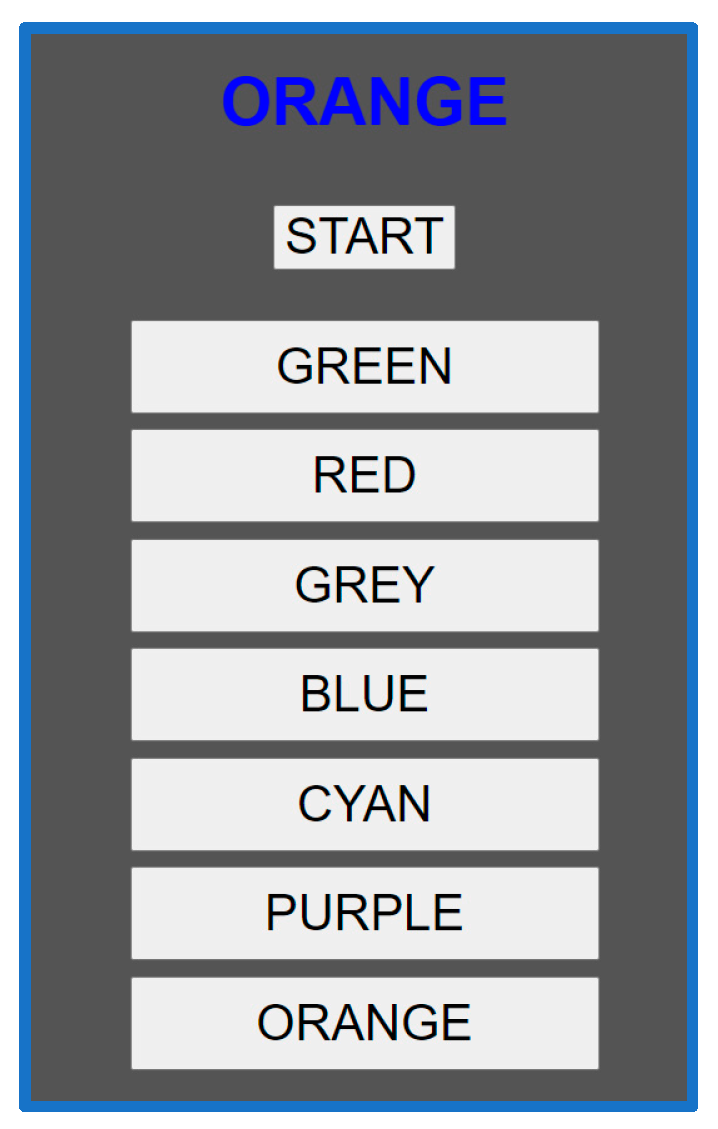Tap the GREY option in the list
Image resolution: width=718 pixels, height=1129 pixels.
point(364,585)
